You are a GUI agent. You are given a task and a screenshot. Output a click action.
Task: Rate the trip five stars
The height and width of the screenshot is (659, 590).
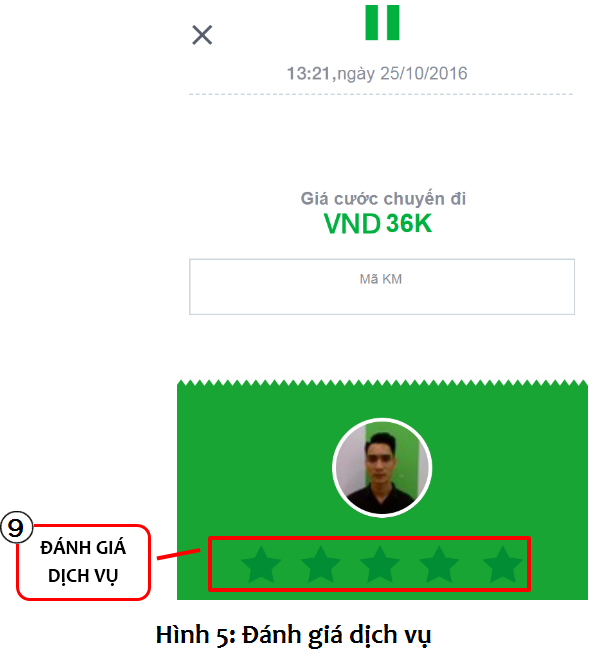coord(503,564)
